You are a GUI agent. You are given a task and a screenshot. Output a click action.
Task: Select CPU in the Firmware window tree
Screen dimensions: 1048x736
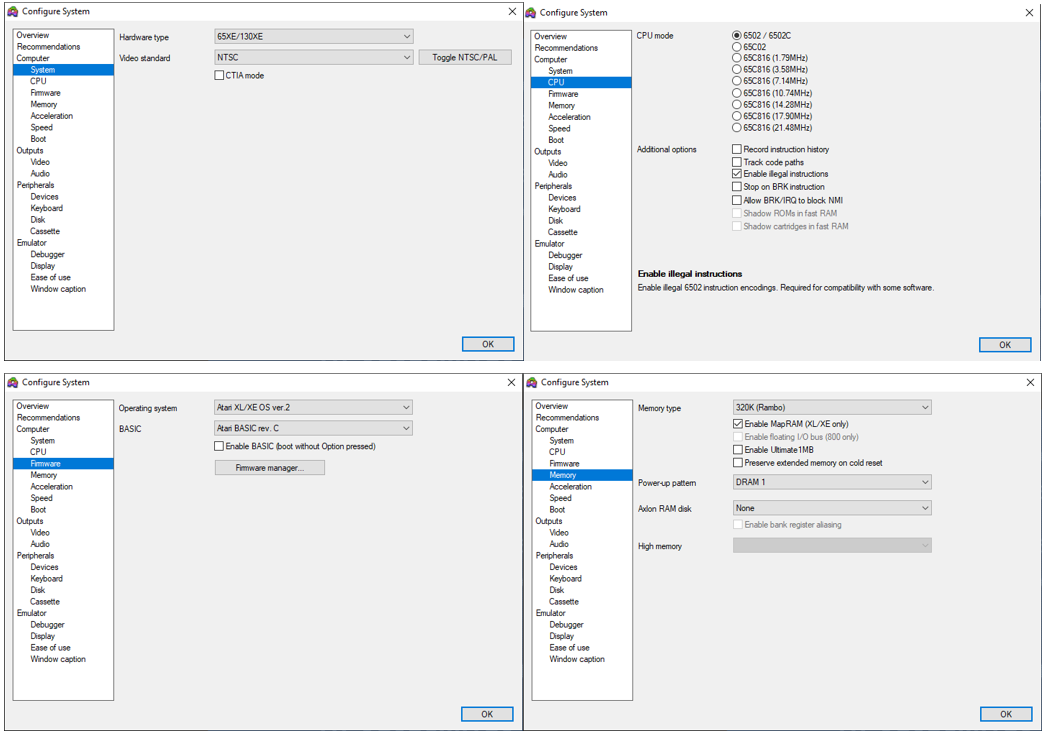pos(38,452)
